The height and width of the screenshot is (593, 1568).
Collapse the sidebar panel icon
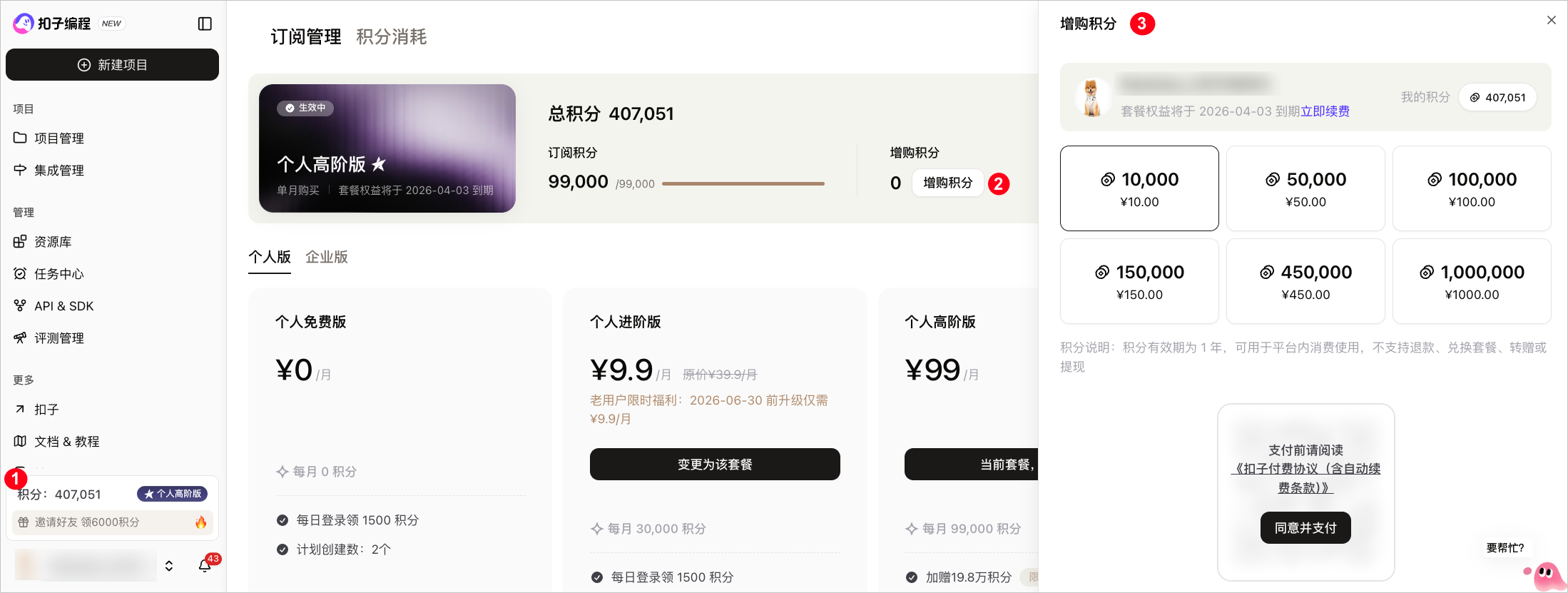coord(205,24)
